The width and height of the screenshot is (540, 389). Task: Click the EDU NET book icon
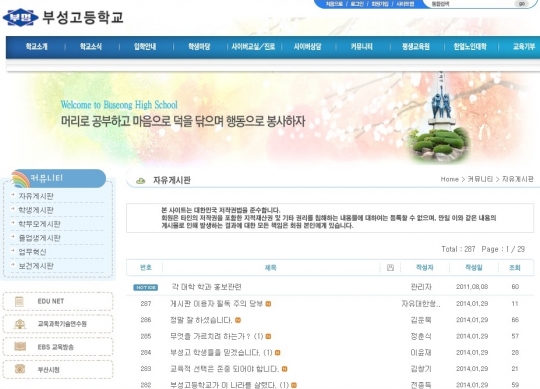click(x=19, y=302)
